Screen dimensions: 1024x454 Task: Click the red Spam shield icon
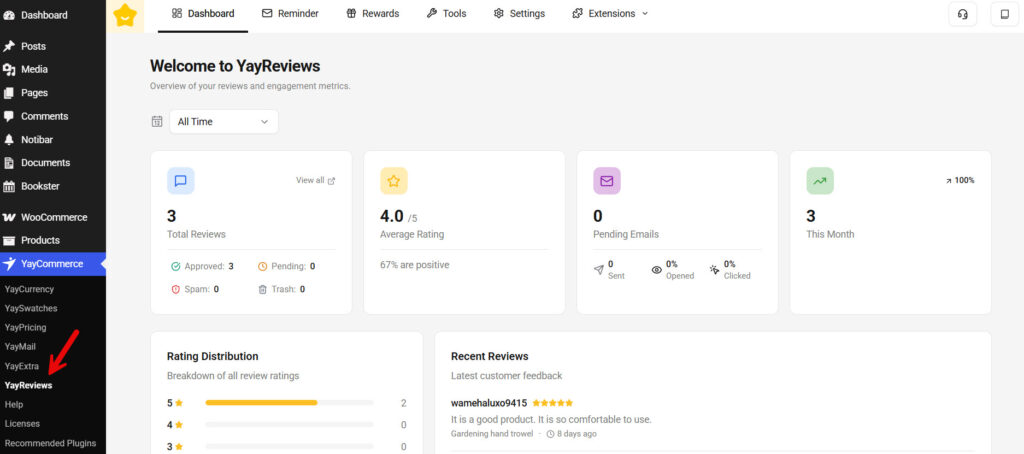[175, 289]
